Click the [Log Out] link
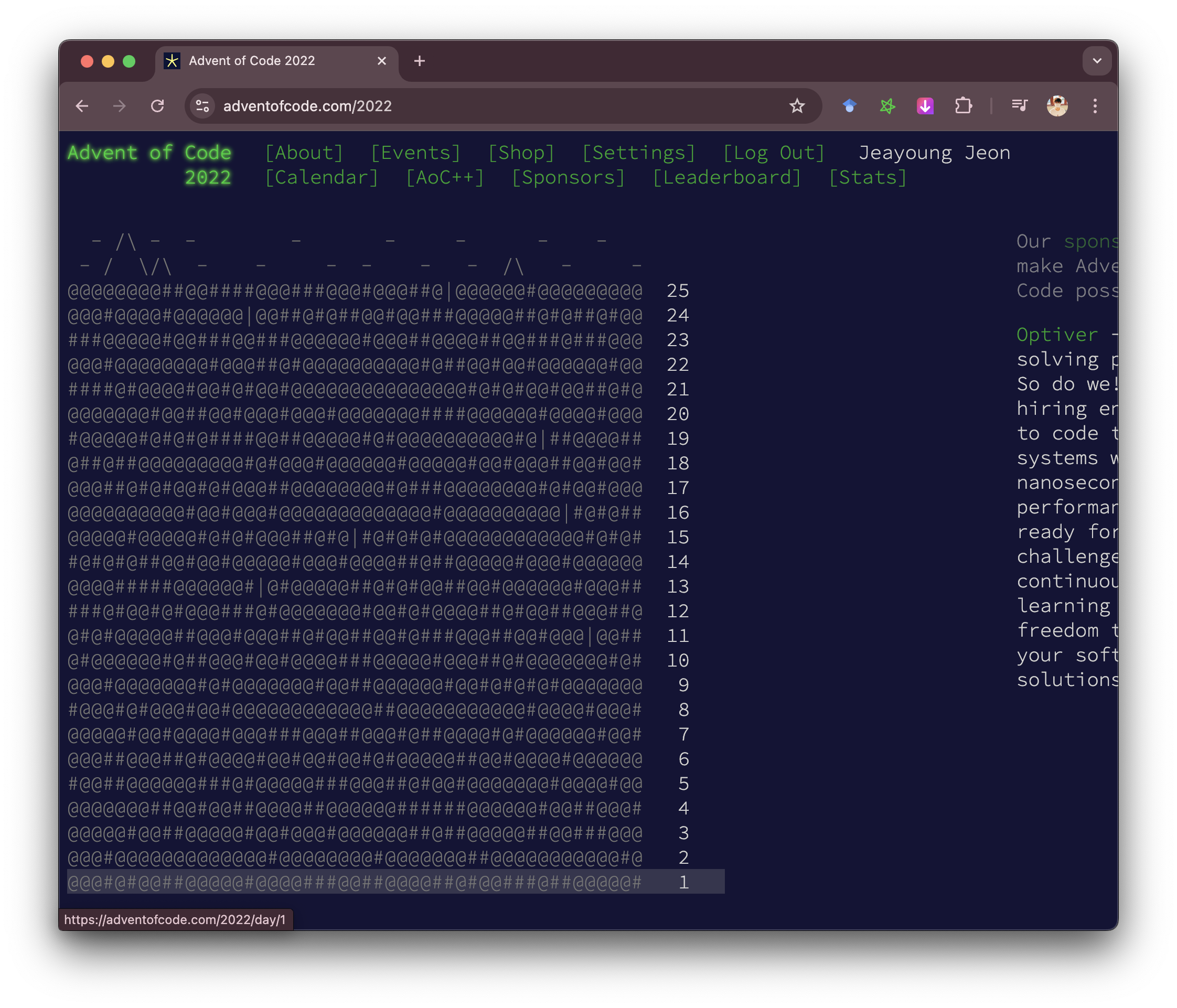The width and height of the screenshot is (1177, 1008). (774, 153)
